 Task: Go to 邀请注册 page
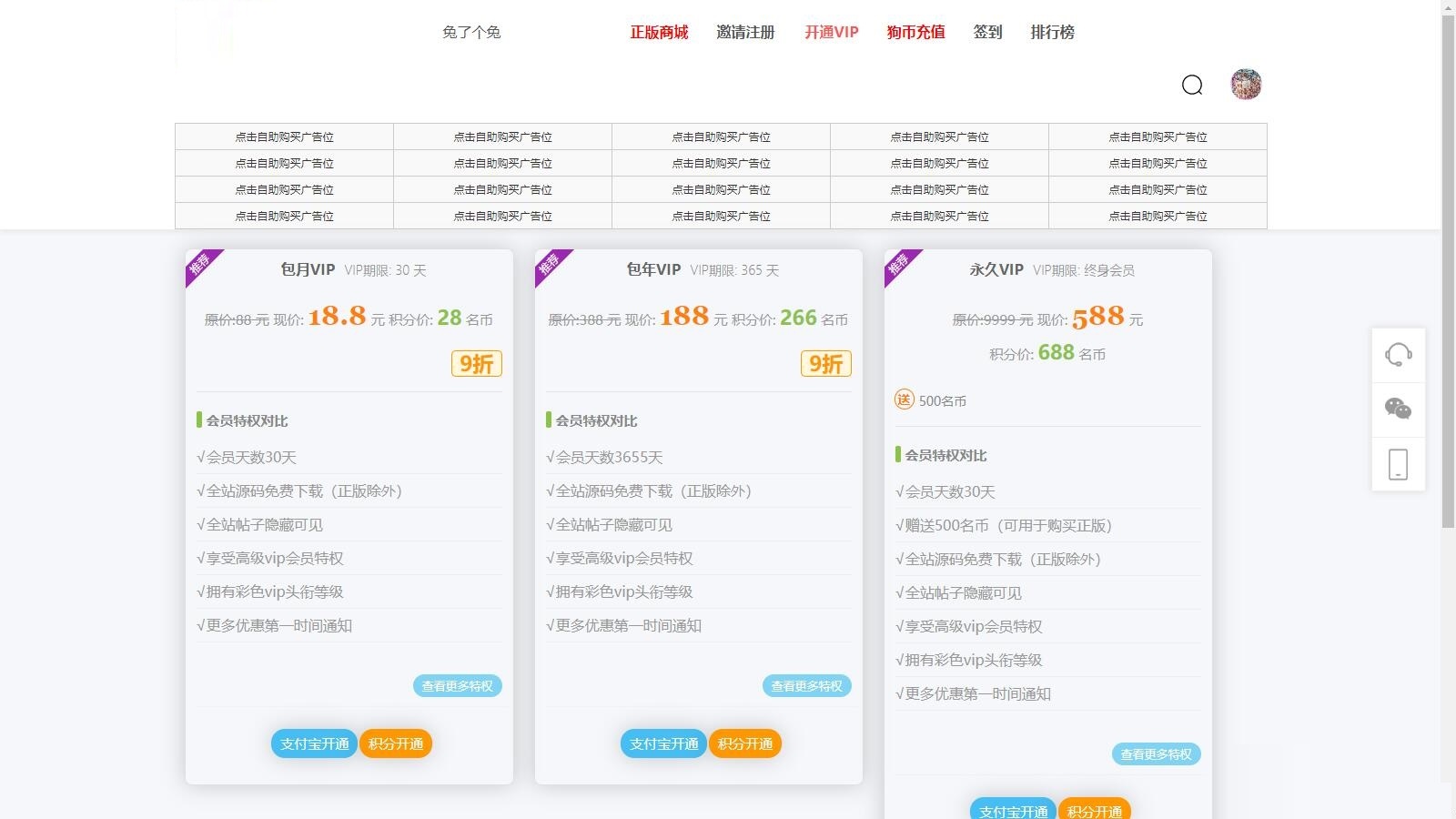[x=745, y=33]
